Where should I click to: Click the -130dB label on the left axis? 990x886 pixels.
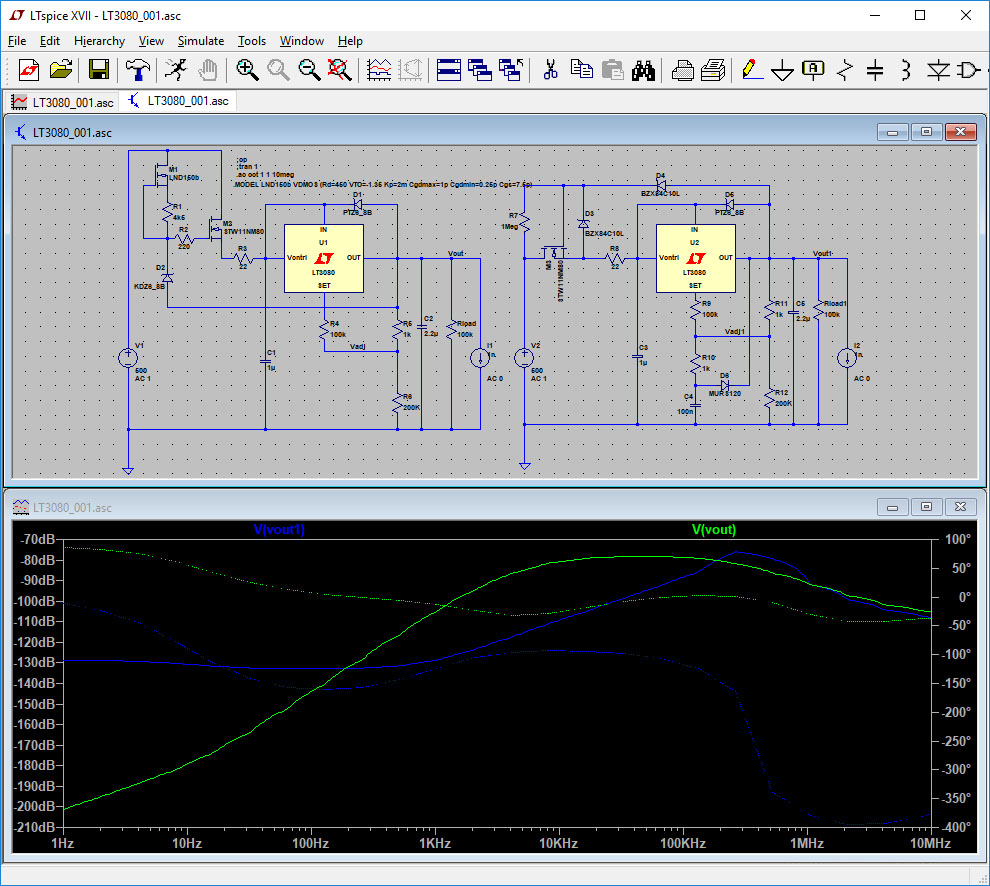tap(37, 662)
